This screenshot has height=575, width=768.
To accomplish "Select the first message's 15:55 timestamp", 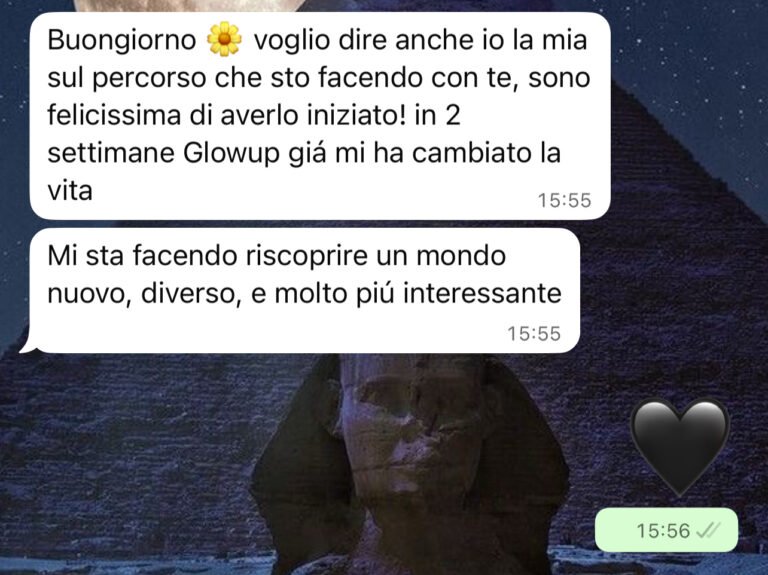I will tap(564, 200).
